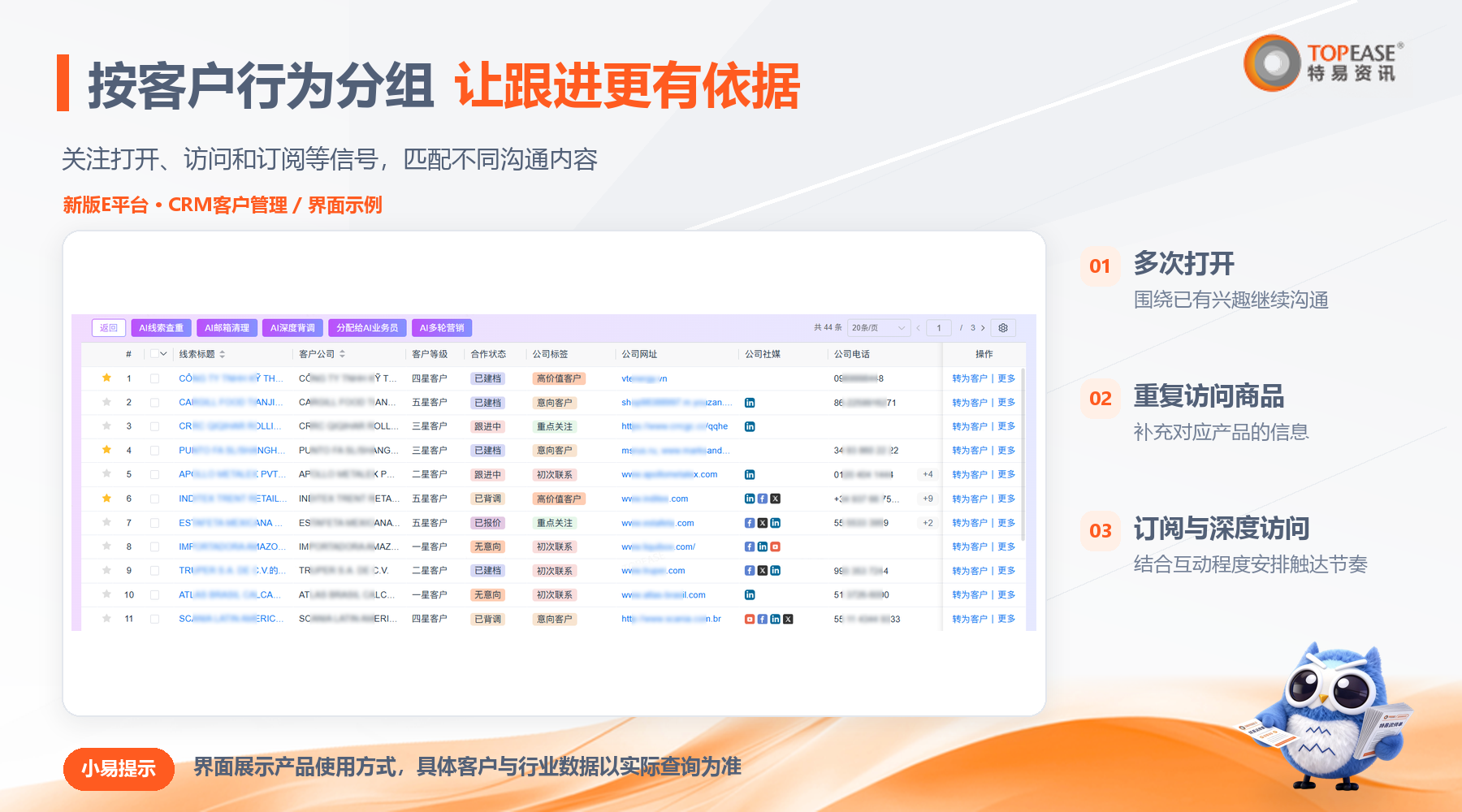Unstar the favorited row 6
The image size is (1462, 812).
click(x=106, y=499)
